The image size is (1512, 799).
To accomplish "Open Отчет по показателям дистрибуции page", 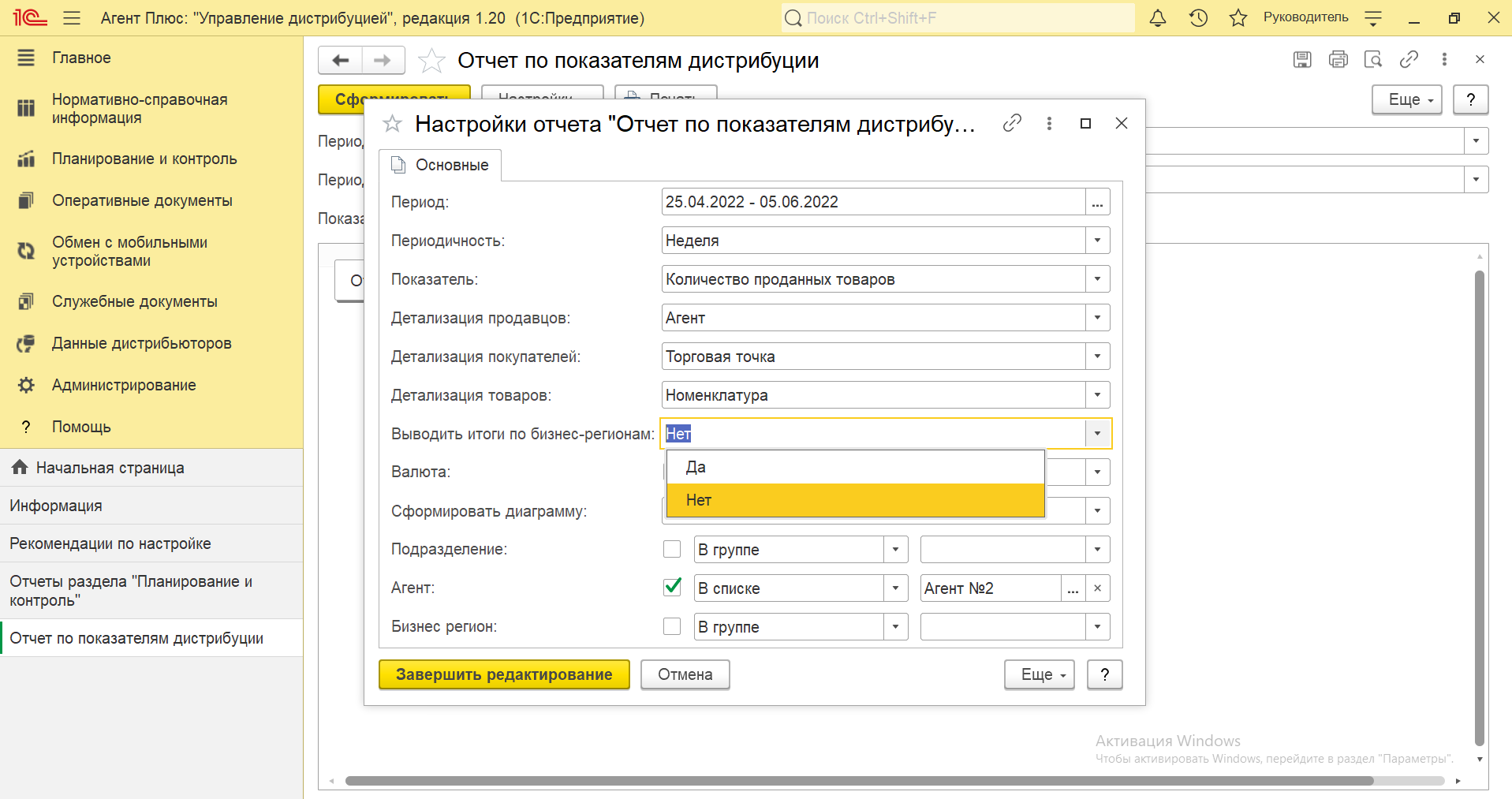I will click(x=151, y=638).
